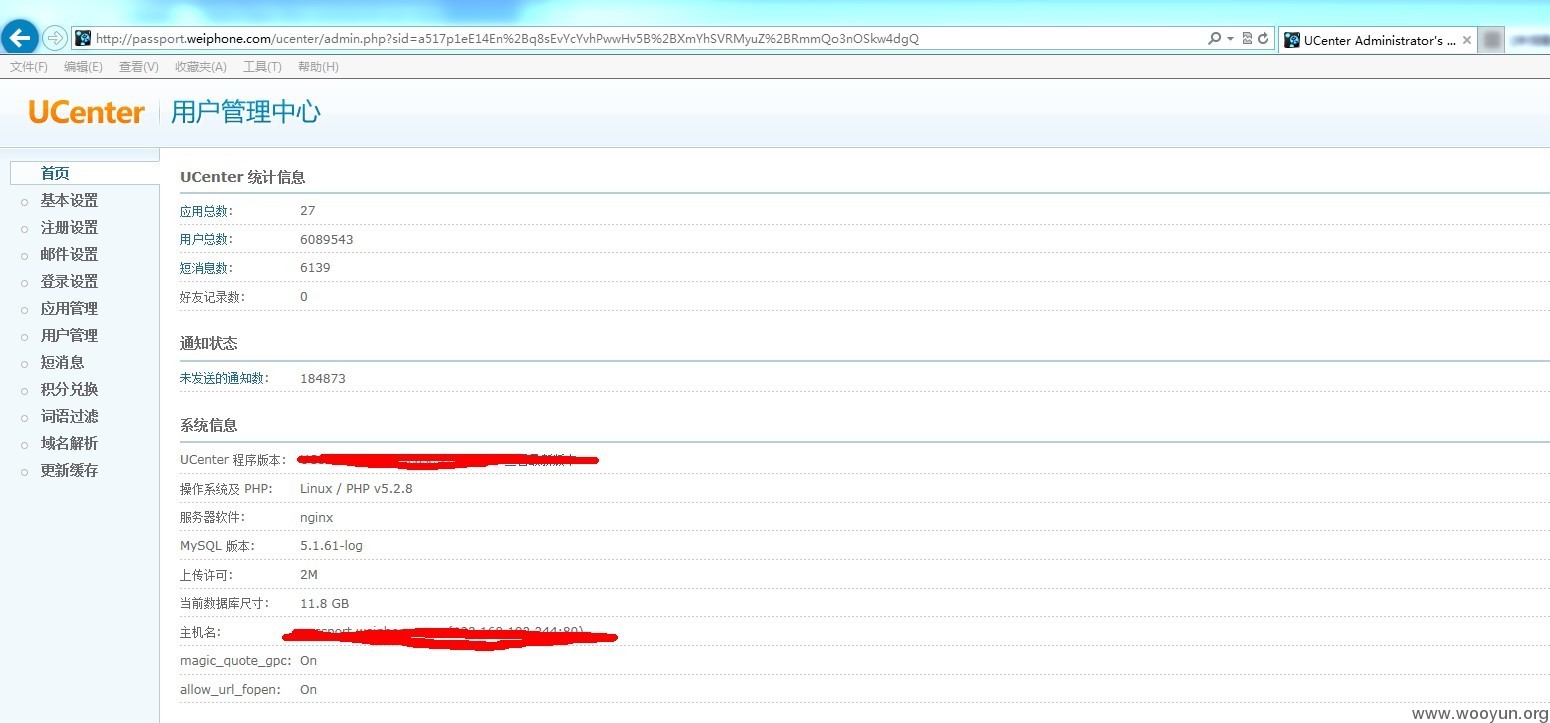
Task: Click the refresh icon in address bar
Action: (1263, 39)
